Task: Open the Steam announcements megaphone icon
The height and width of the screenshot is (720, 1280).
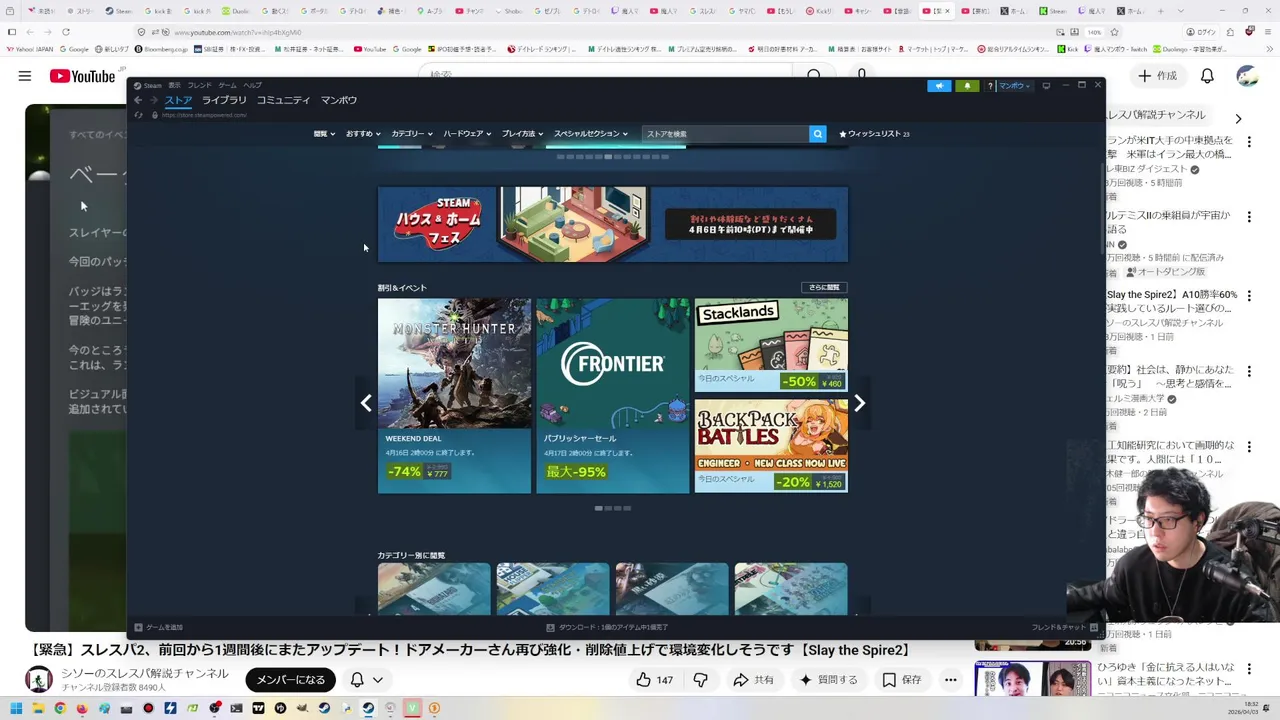Action: coord(939,86)
